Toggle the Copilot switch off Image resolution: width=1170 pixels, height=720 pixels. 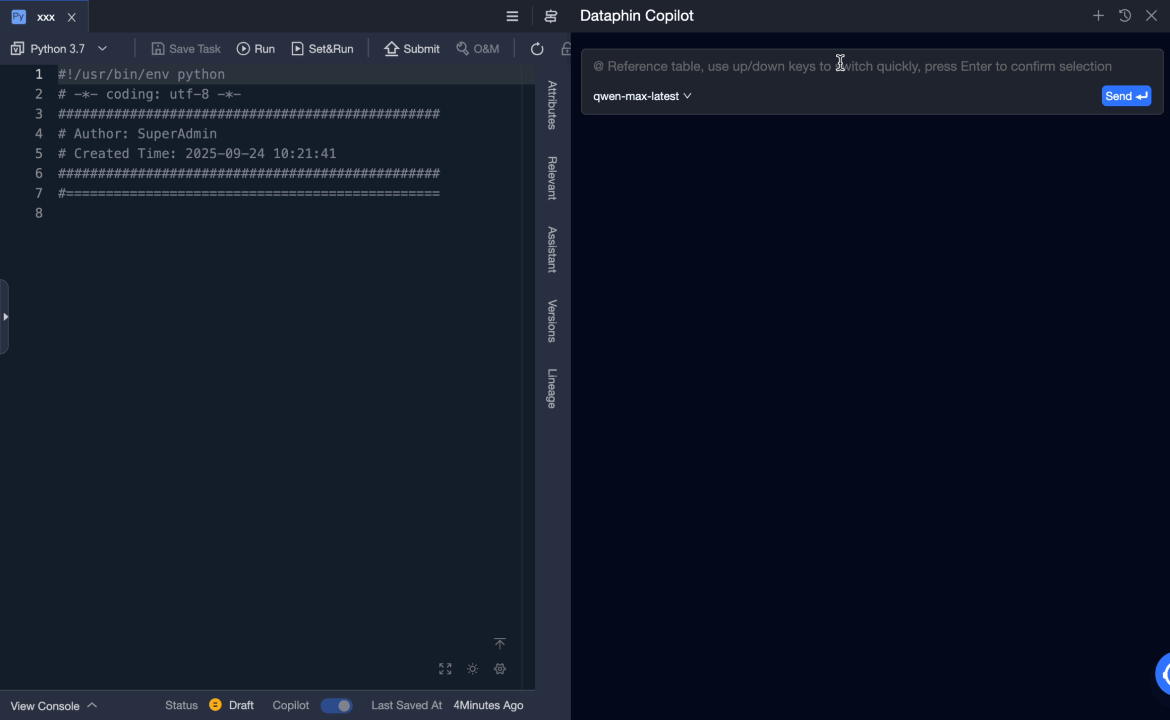(337, 706)
